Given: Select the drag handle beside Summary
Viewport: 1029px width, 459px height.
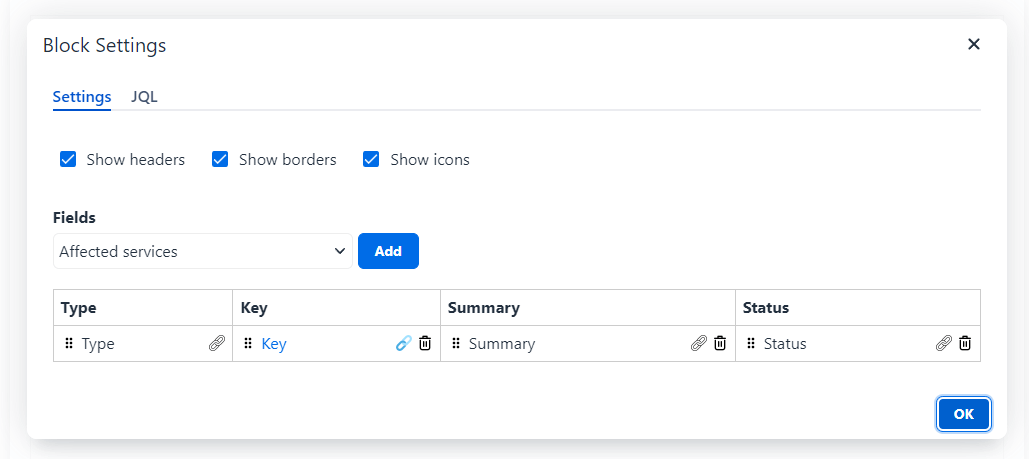Looking at the screenshot, I should click(x=456, y=343).
